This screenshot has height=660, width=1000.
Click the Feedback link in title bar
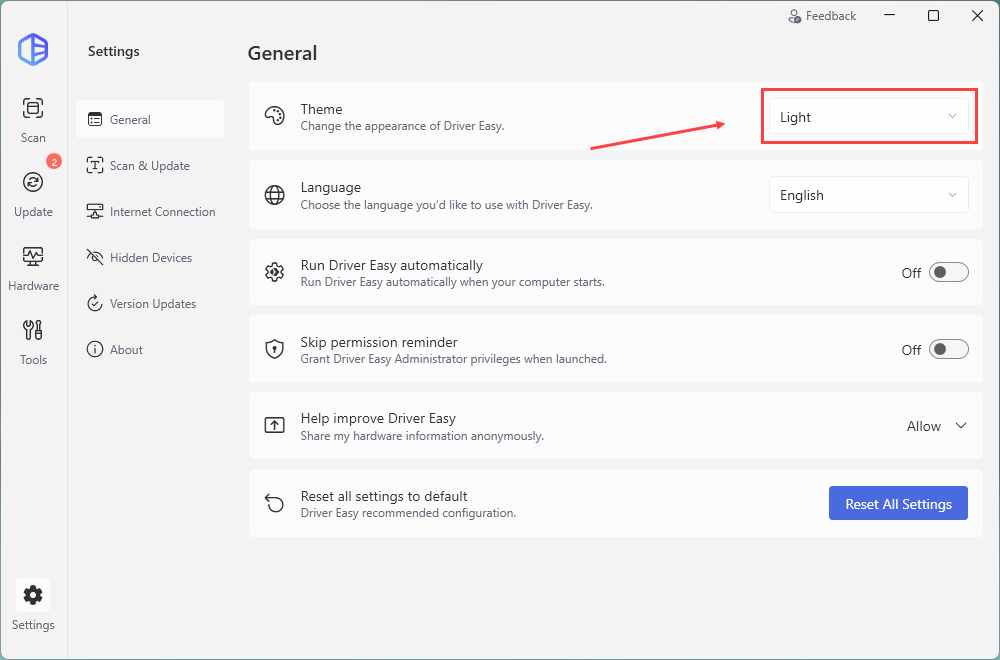[822, 16]
